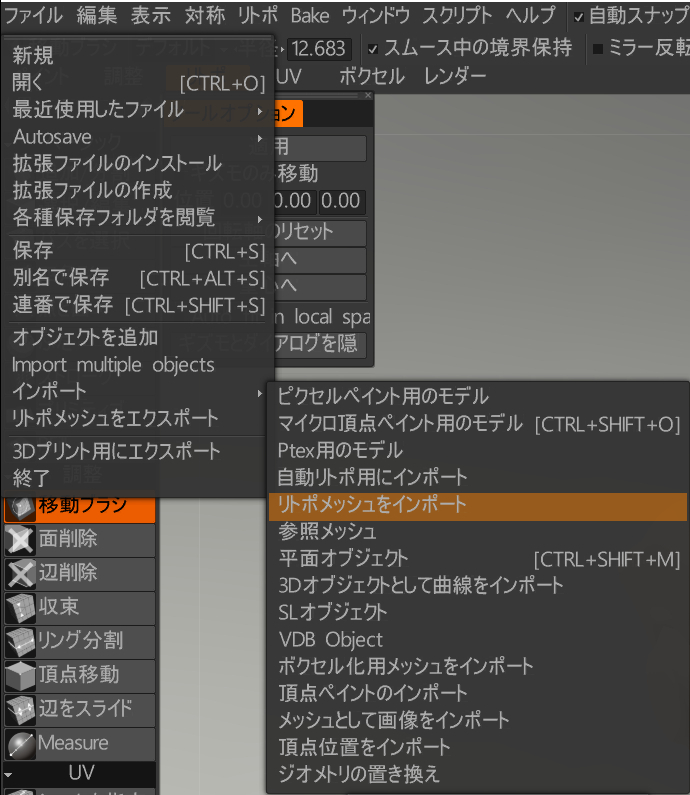
Task: Choose リトポメッシュをインポート from import submenu
Action: point(372,505)
